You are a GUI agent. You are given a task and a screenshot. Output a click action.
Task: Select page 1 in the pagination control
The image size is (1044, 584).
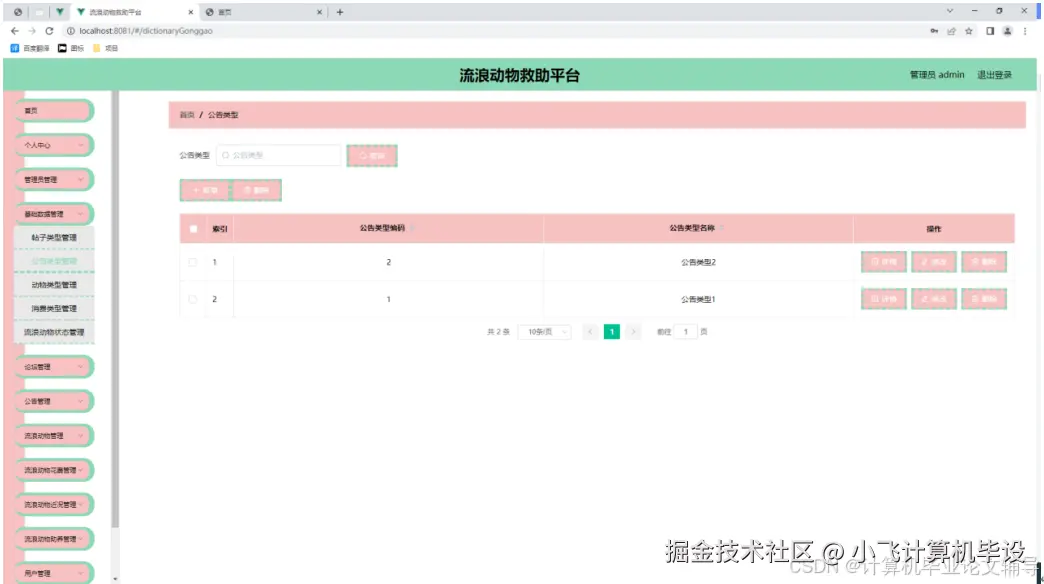(612, 331)
